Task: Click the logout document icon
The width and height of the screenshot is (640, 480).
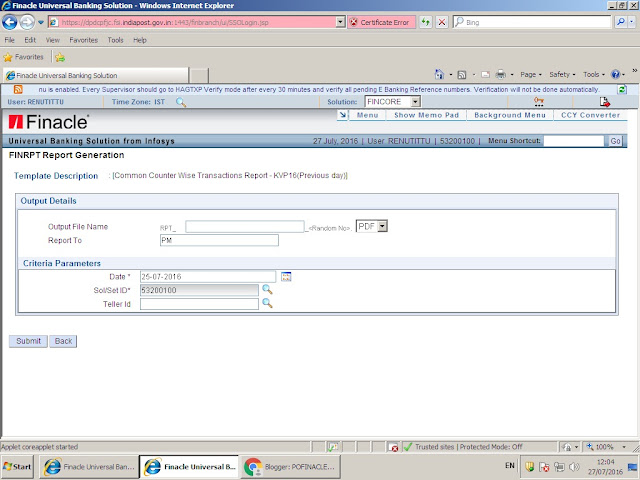Action: click(x=604, y=102)
